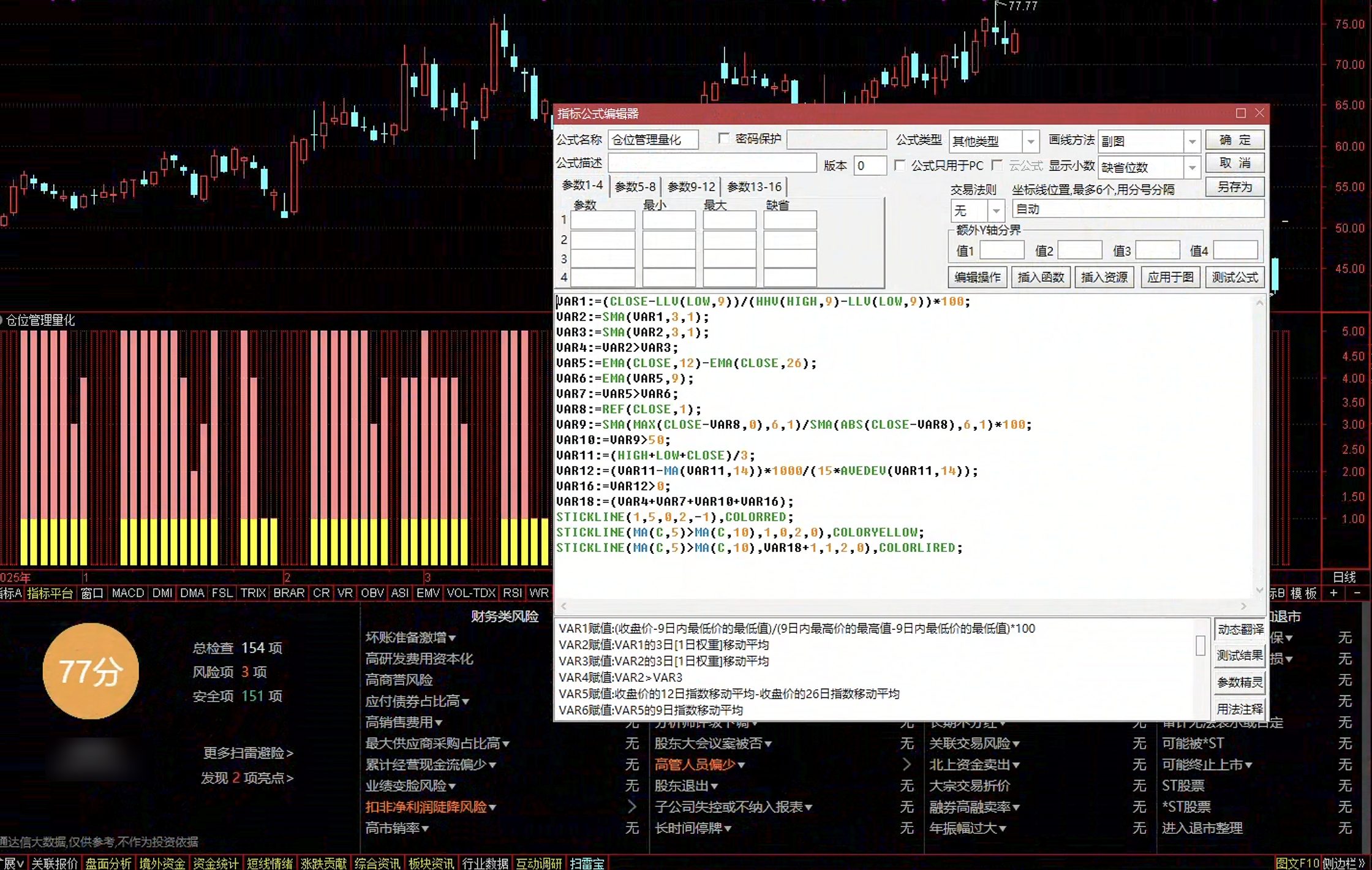Select the MACD indicator tab
1372x870 pixels.
point(128,592)
